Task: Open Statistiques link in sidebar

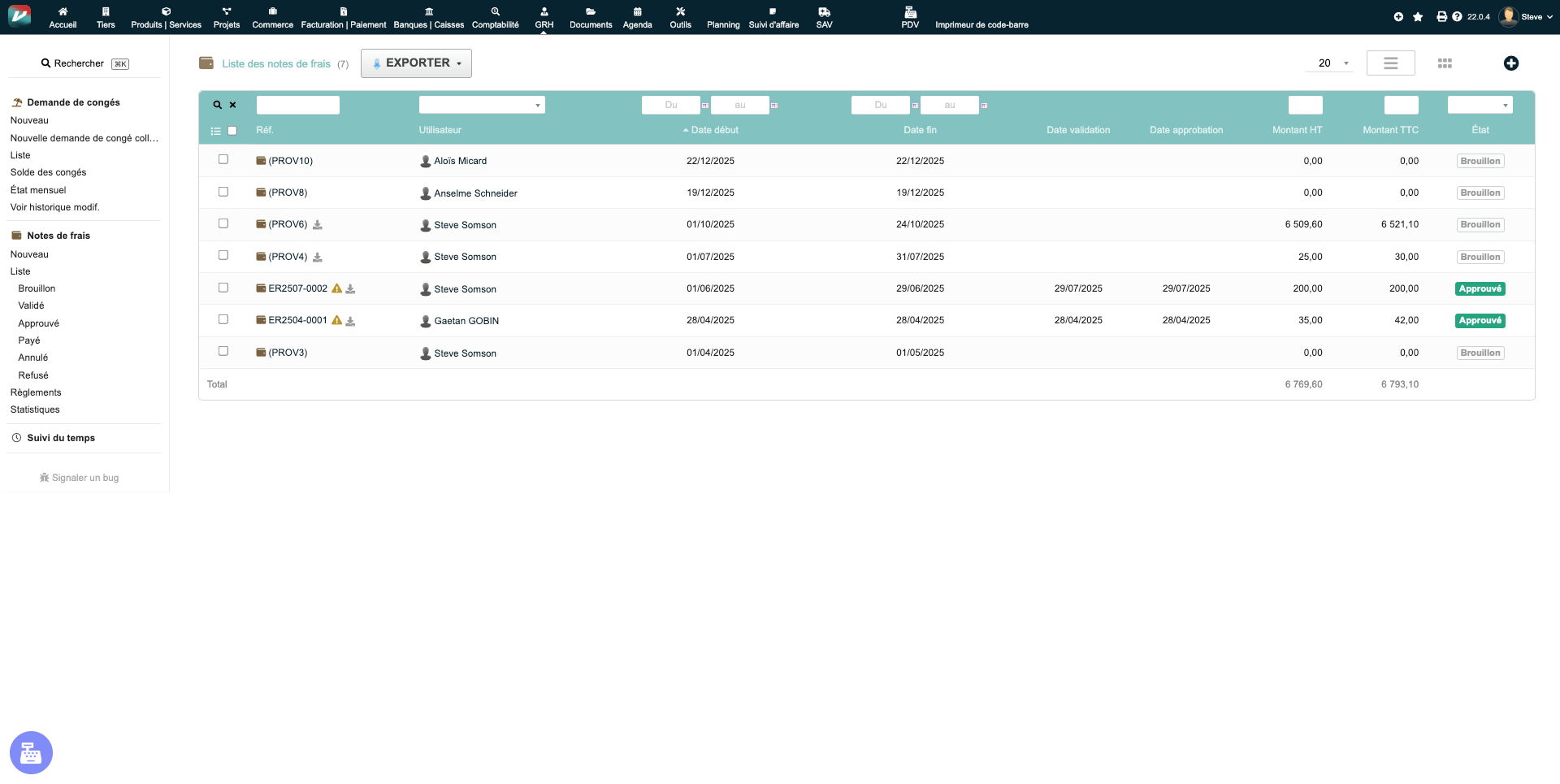Action: click(x=35, y=409)
